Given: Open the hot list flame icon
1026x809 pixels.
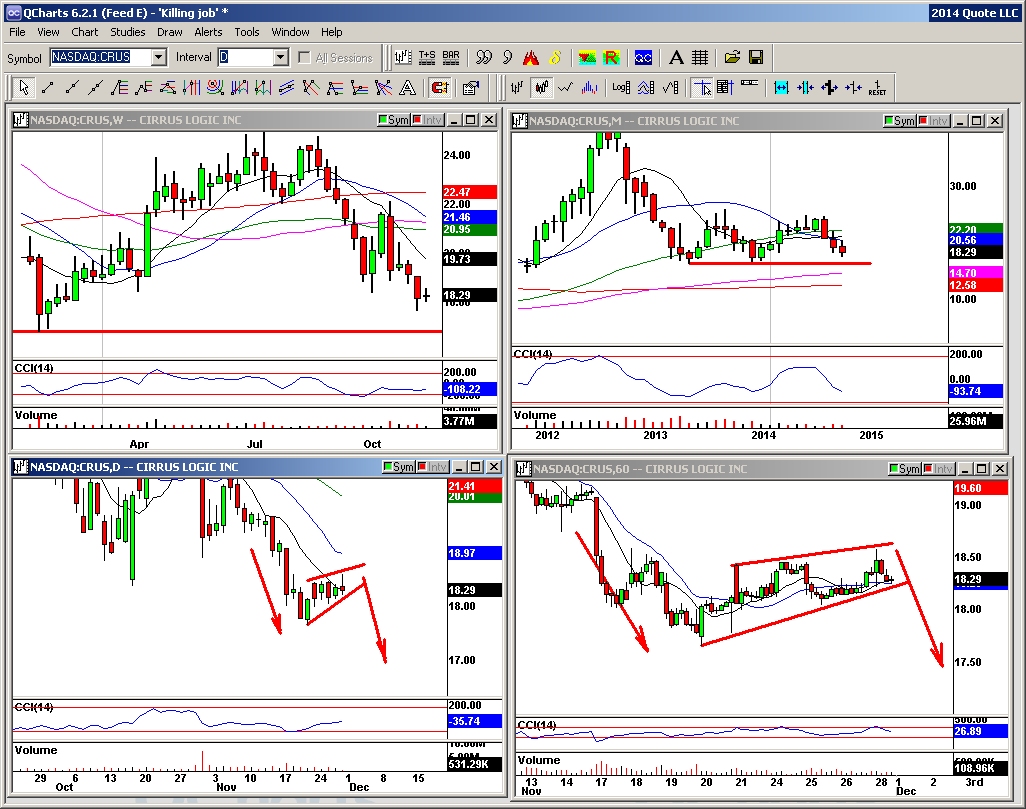Looking at the screenshot, I should tap(531, 58).
